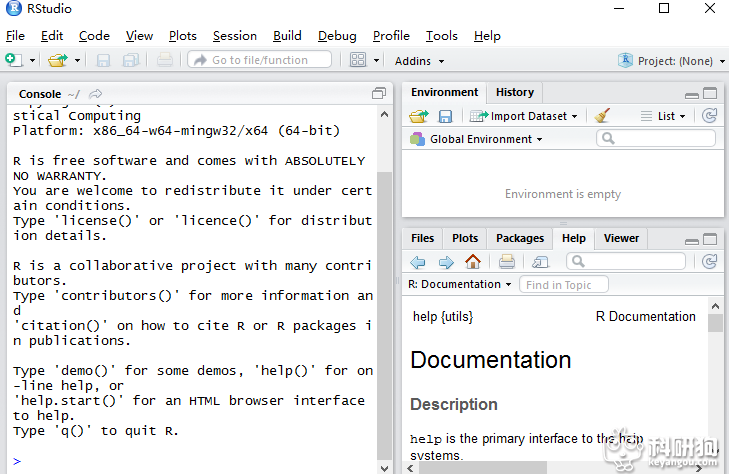The height and width of the screenshot is (474, 729).
Task: Click the Help search field
Action: 626,261
